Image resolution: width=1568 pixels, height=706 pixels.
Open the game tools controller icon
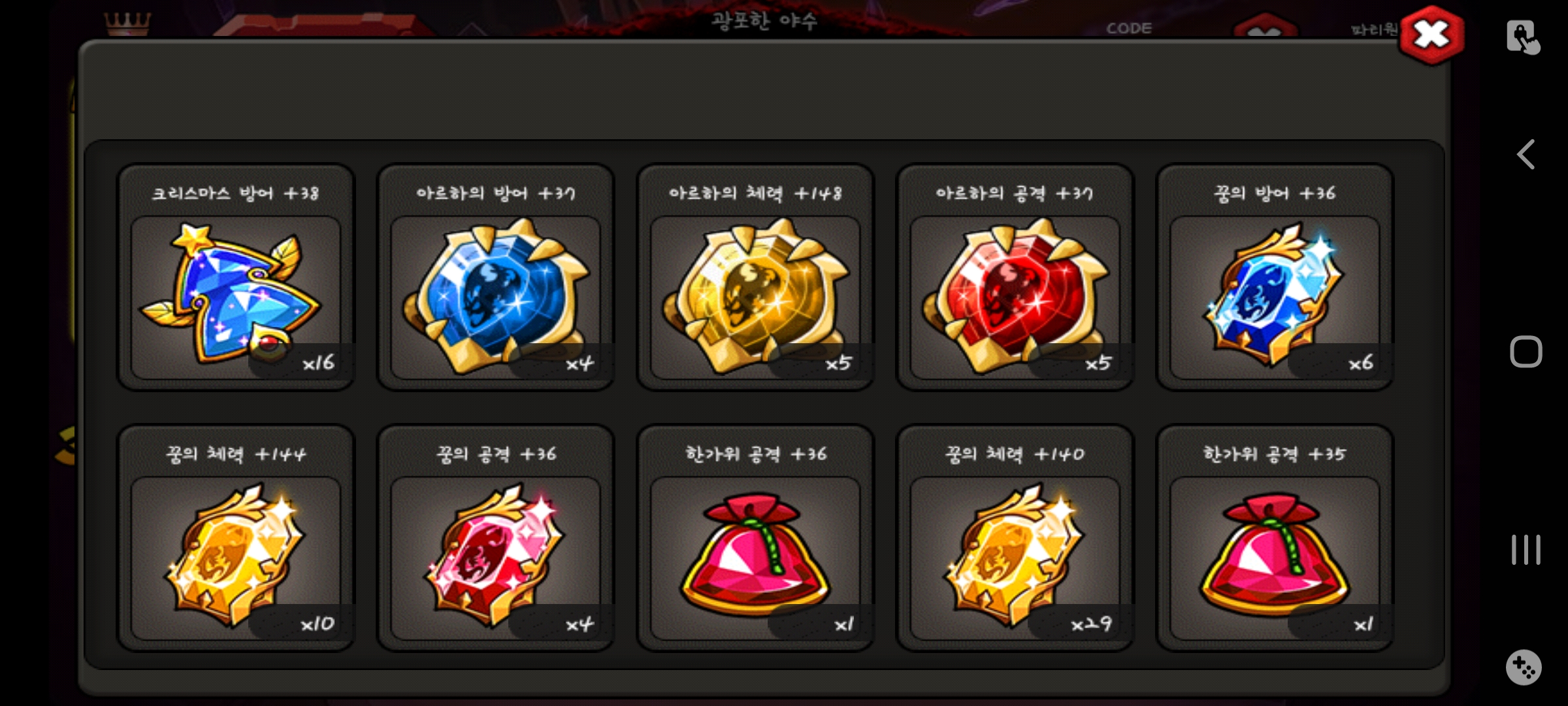click(x=1524, y=667)
